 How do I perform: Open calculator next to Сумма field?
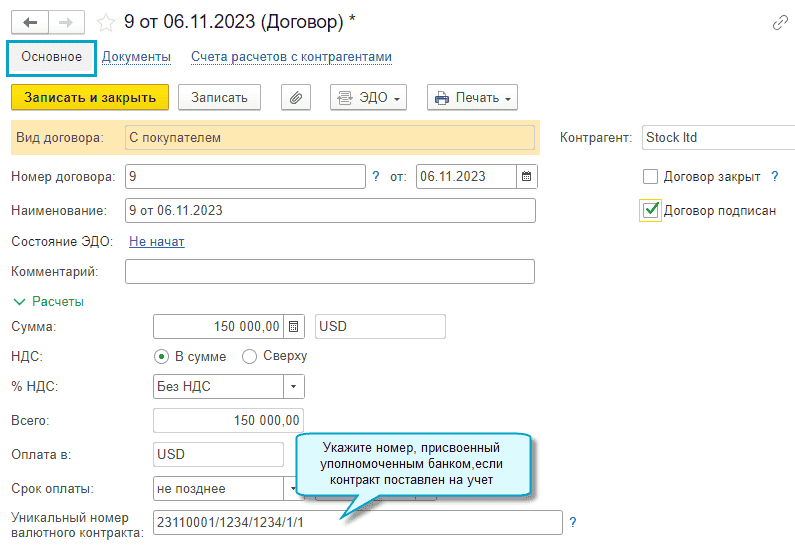(x=294, y=326)
